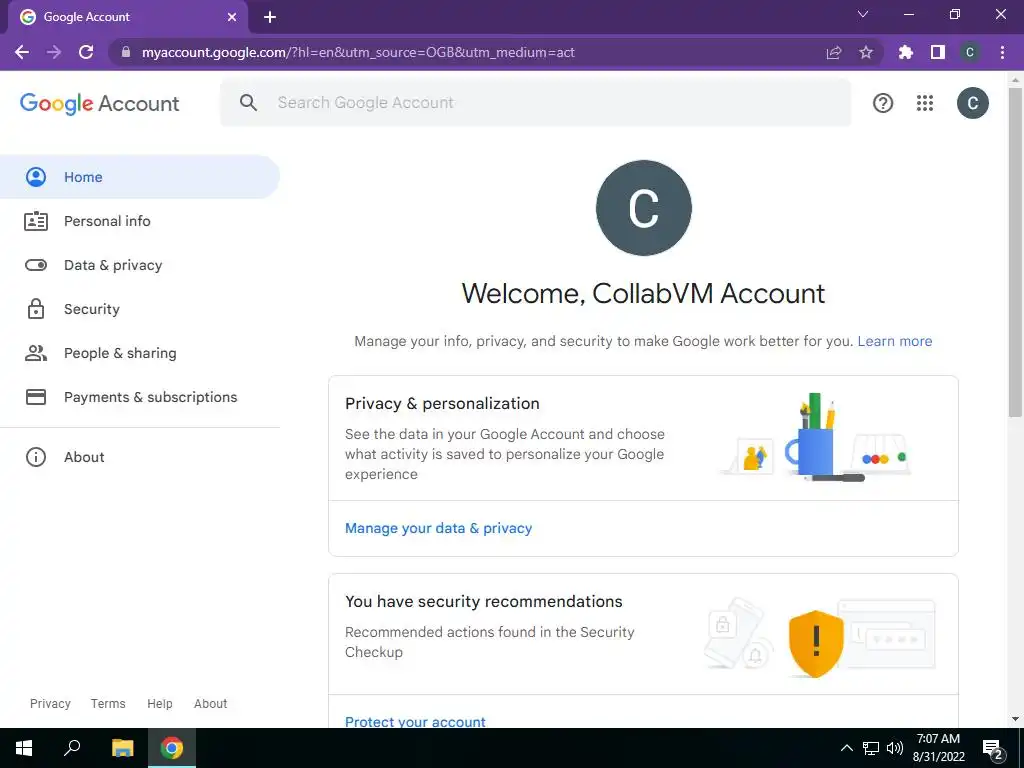The width and height of the screenshot is (1024, 768).
Task: Click the Google Account logo
Action: coord(99,103)
